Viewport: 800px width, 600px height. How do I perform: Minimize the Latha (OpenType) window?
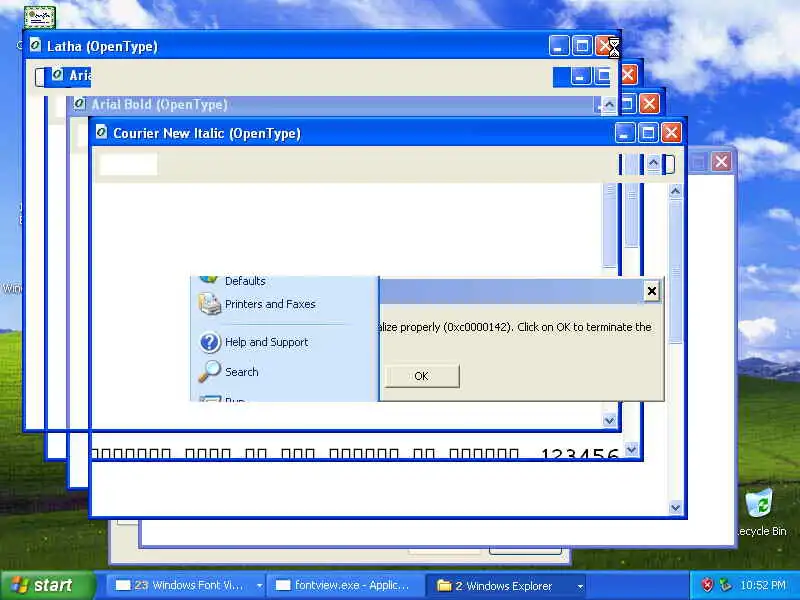(559, 46)
